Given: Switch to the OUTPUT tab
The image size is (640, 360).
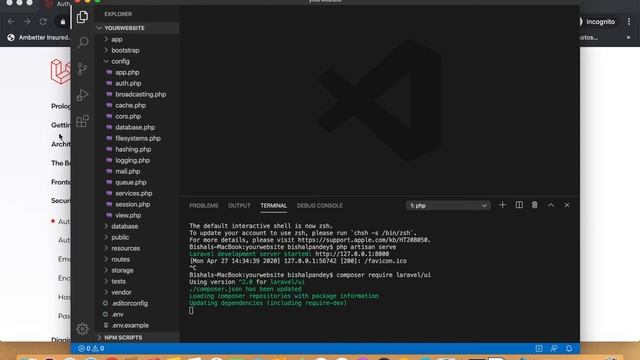Looking at the screenshot, I should point(239,206).
